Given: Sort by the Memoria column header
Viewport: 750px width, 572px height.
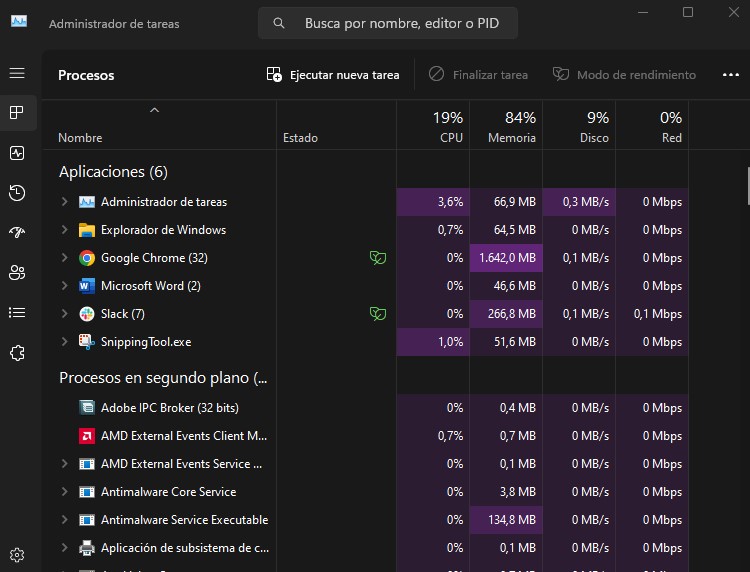Looking at the screenshot, I should coord(506,125).
